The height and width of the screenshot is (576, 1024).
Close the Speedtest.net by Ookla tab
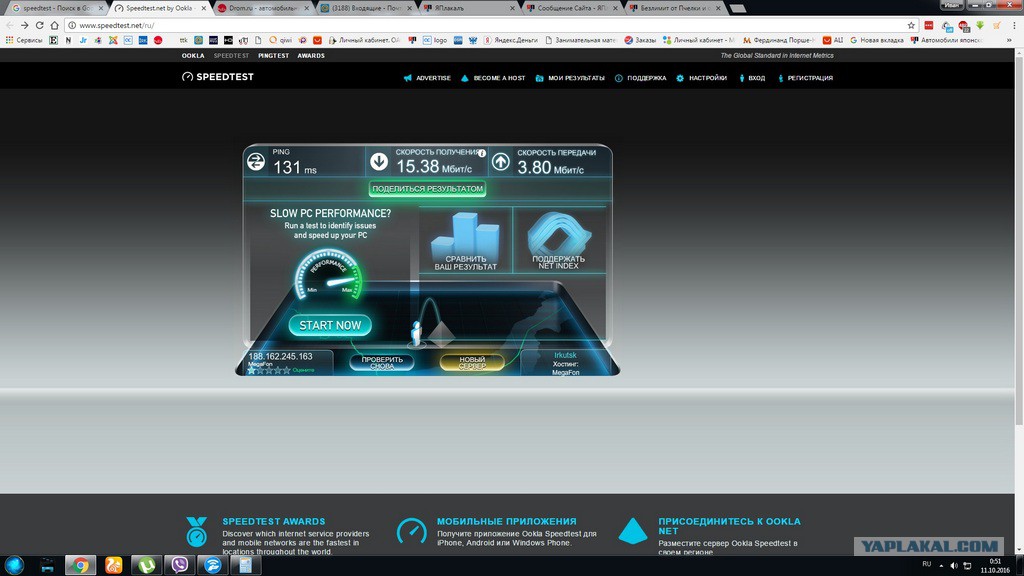(x=204, y=8)
